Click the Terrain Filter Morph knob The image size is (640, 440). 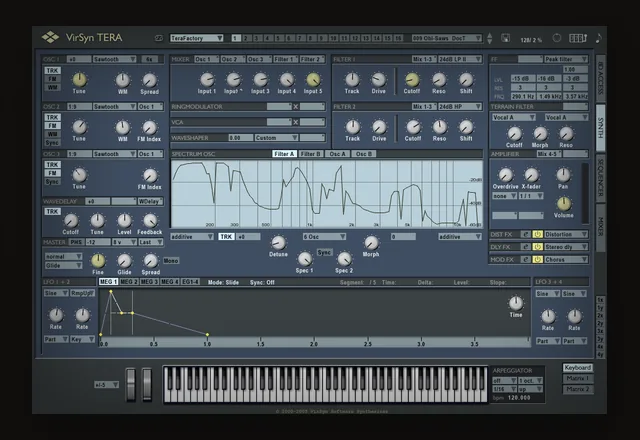[540, 133]
